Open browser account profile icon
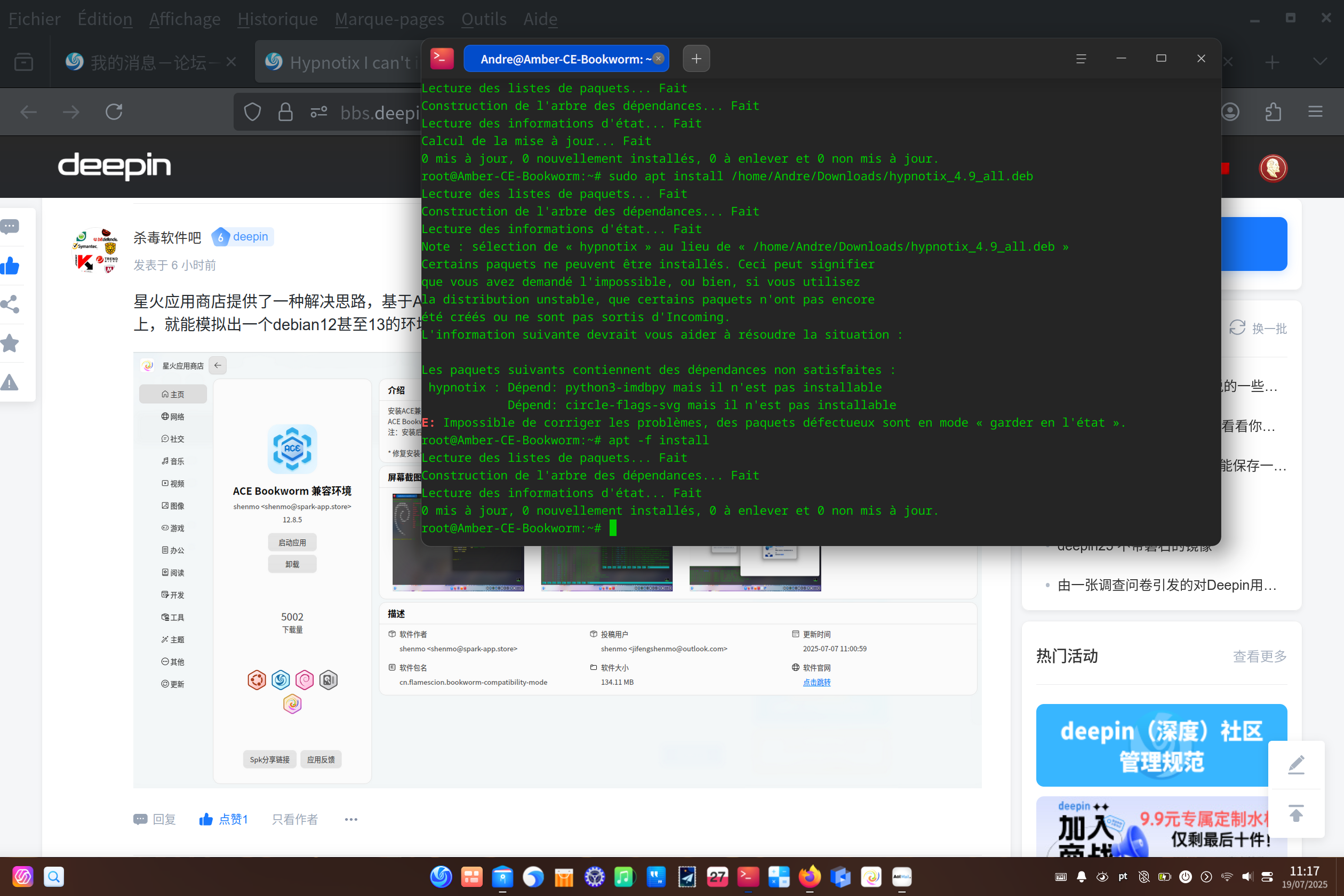Viewport: 1344px width, 896px height. pos(1230,112)
